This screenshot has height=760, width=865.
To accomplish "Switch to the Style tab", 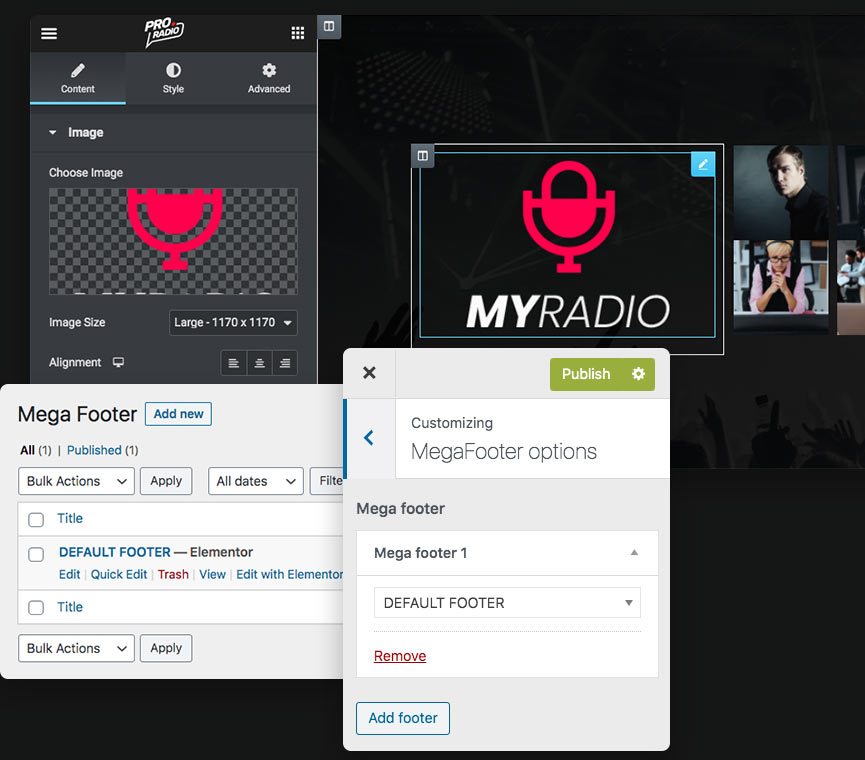I will point(173,78).
